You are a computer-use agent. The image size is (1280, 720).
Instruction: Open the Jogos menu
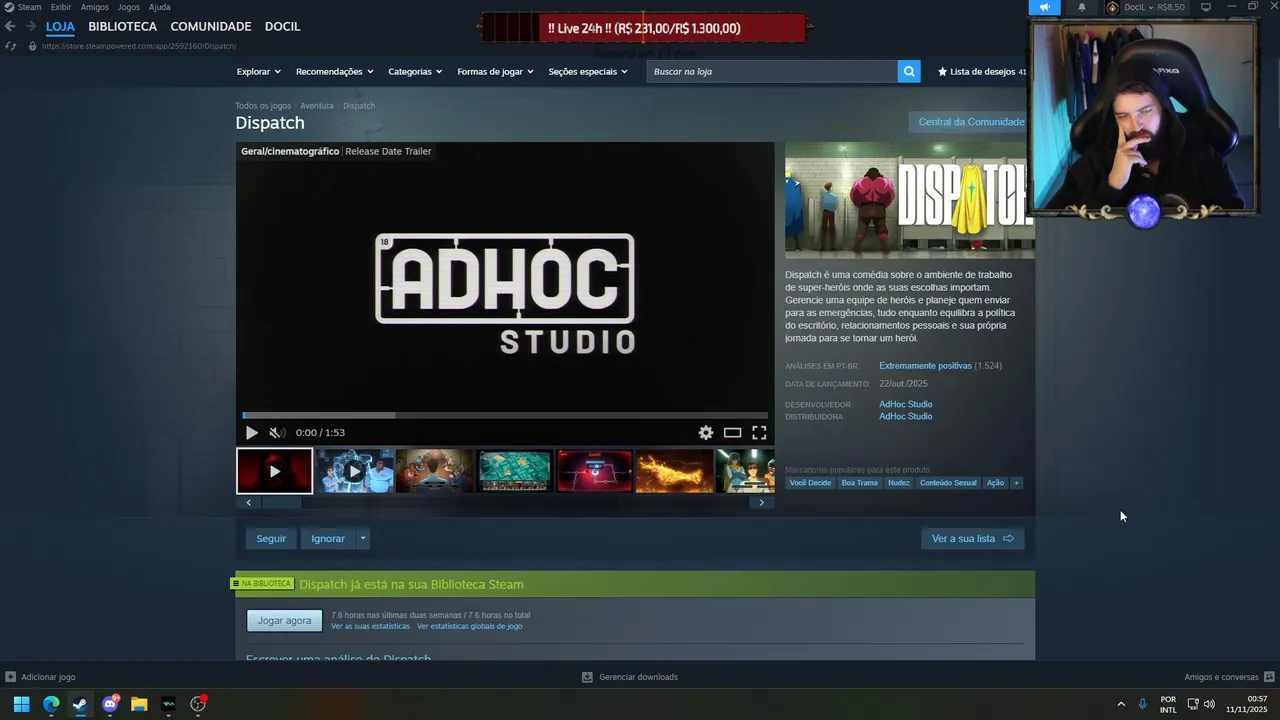coord(129,7)
